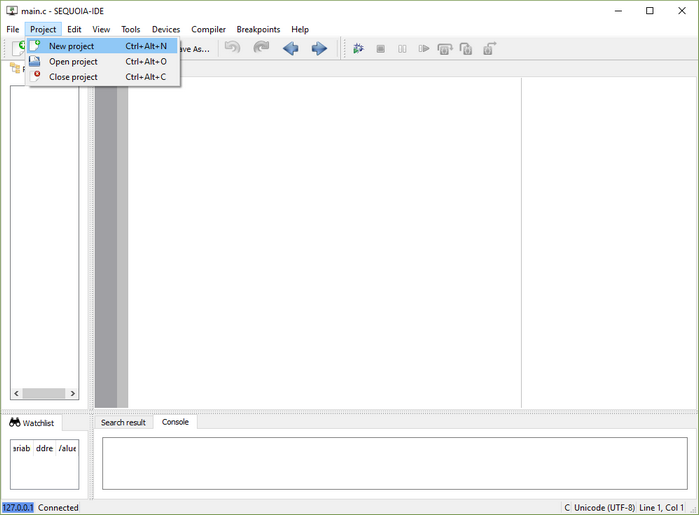The width and height of the screenshot is (699, 515).
Task: Click the Redo toolbar icon
Action: (x=261, y=47)
